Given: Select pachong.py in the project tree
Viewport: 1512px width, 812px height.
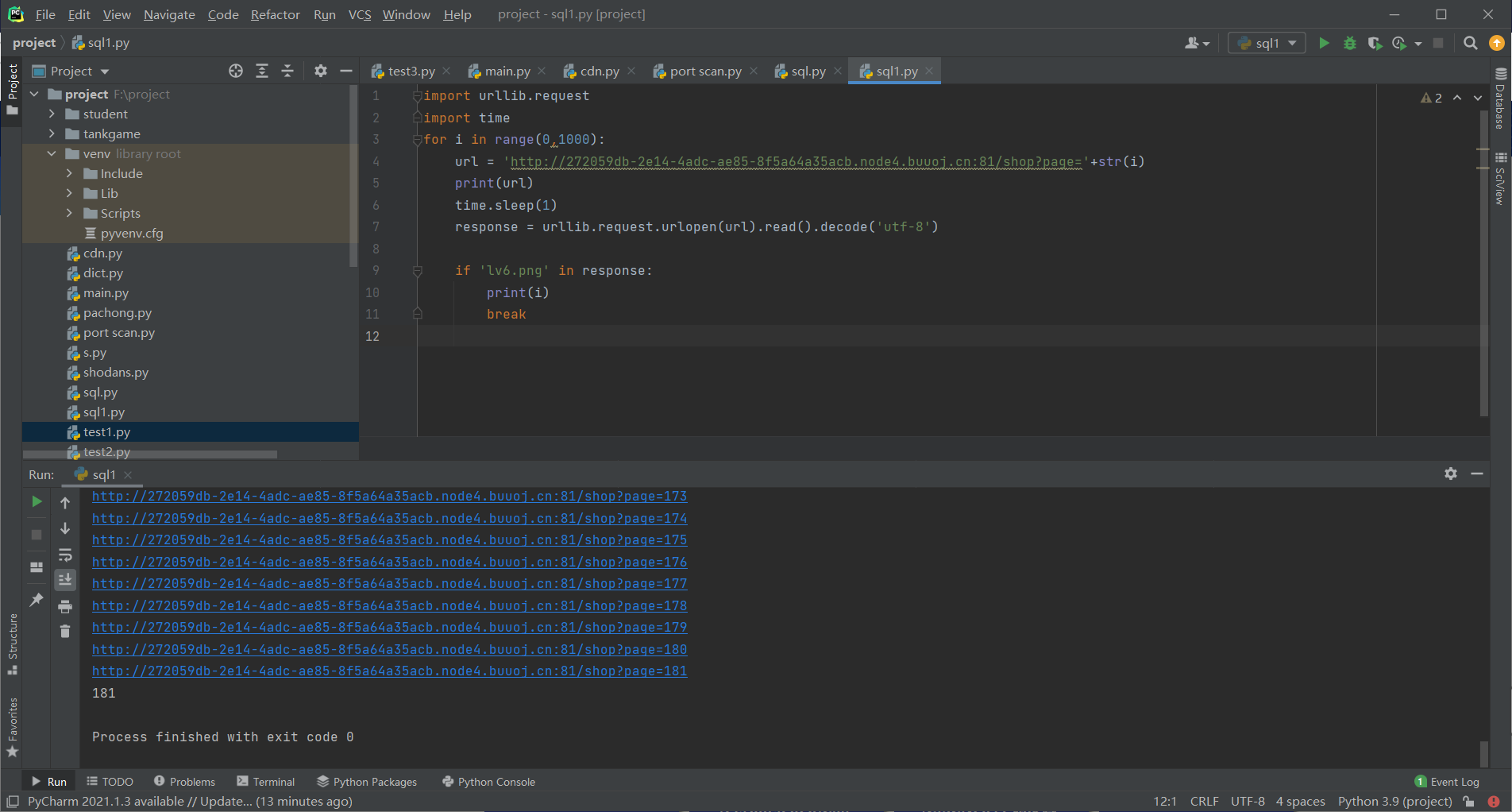Looking at the screenshot, I should click(x=117, y=312).
